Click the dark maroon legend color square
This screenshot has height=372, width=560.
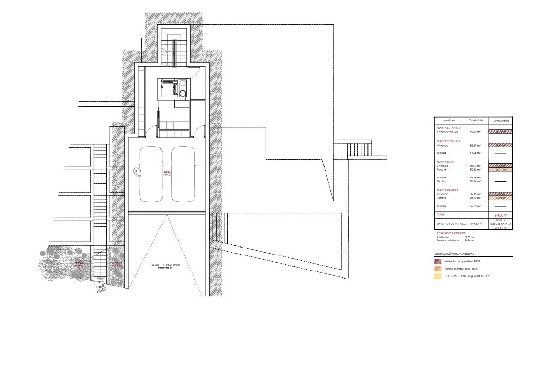438,261
